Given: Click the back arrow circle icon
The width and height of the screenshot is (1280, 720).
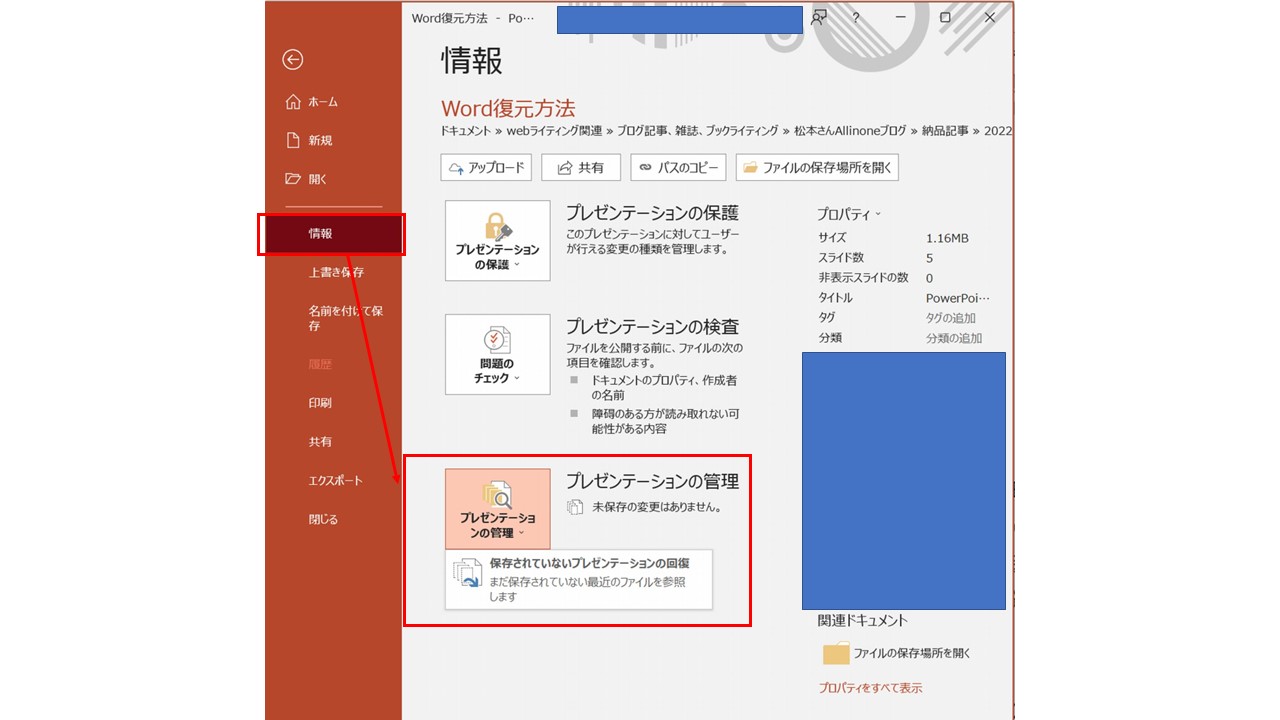Looking at the screenshot, I should [292, 60].
